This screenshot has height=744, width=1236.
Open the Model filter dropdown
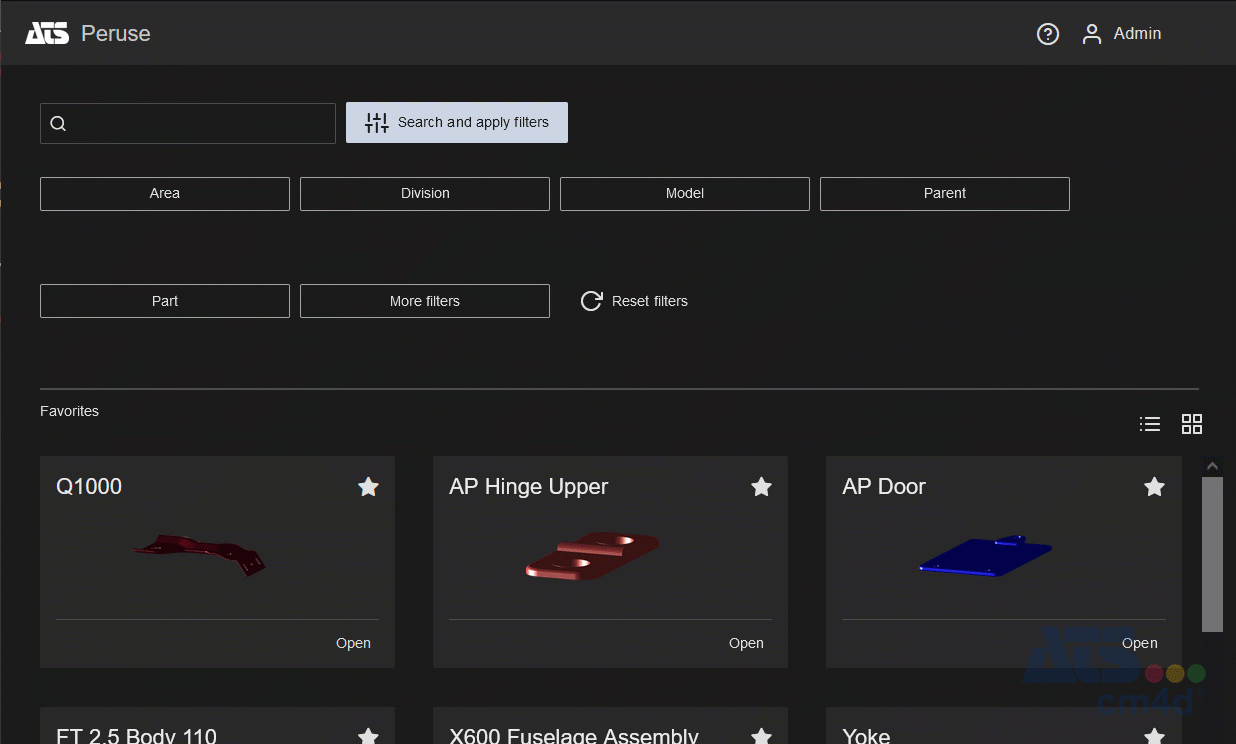click(685, 194)
